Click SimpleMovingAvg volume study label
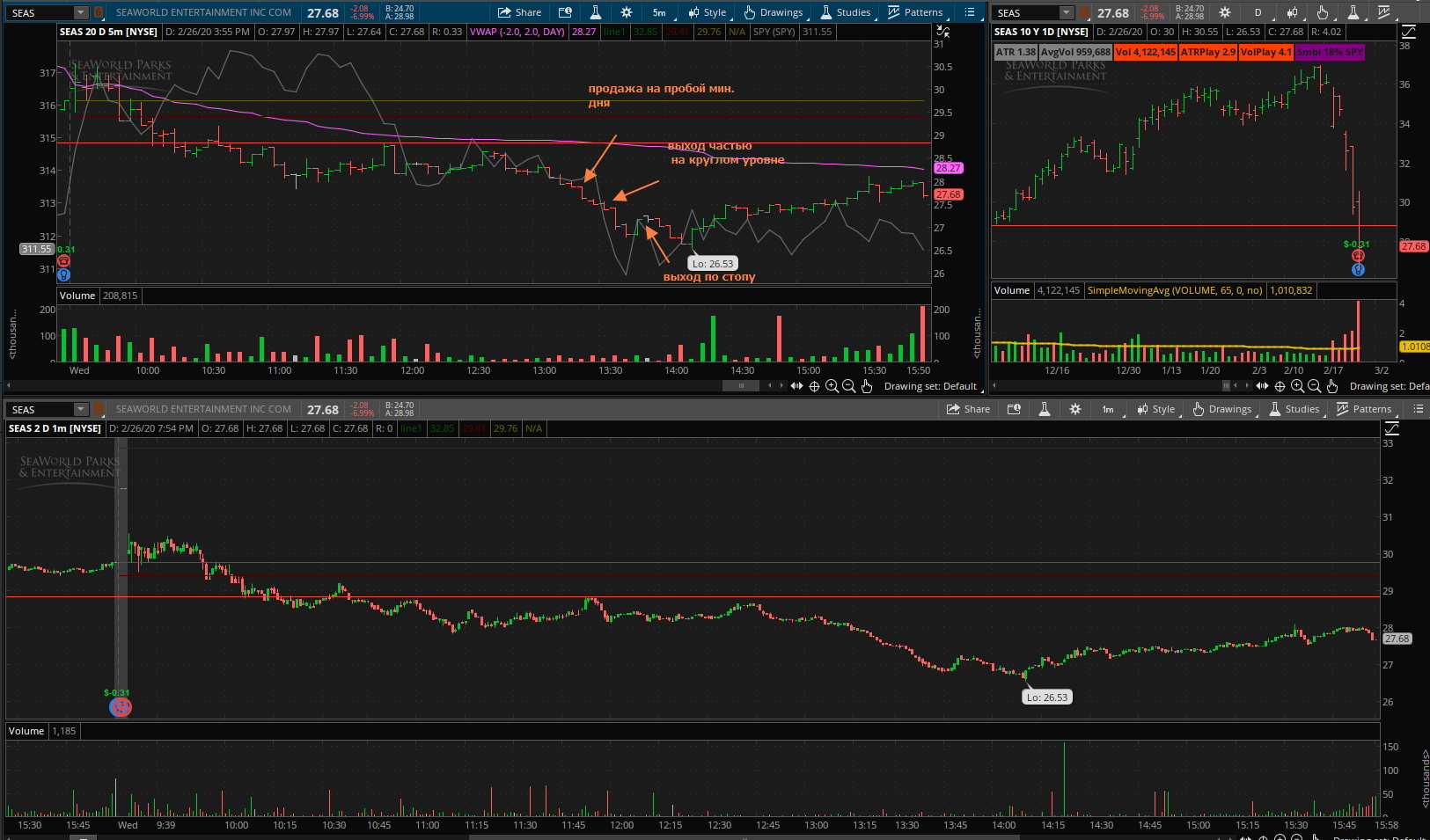Viewport: 1430px width, 840px height. [1176, 290]
